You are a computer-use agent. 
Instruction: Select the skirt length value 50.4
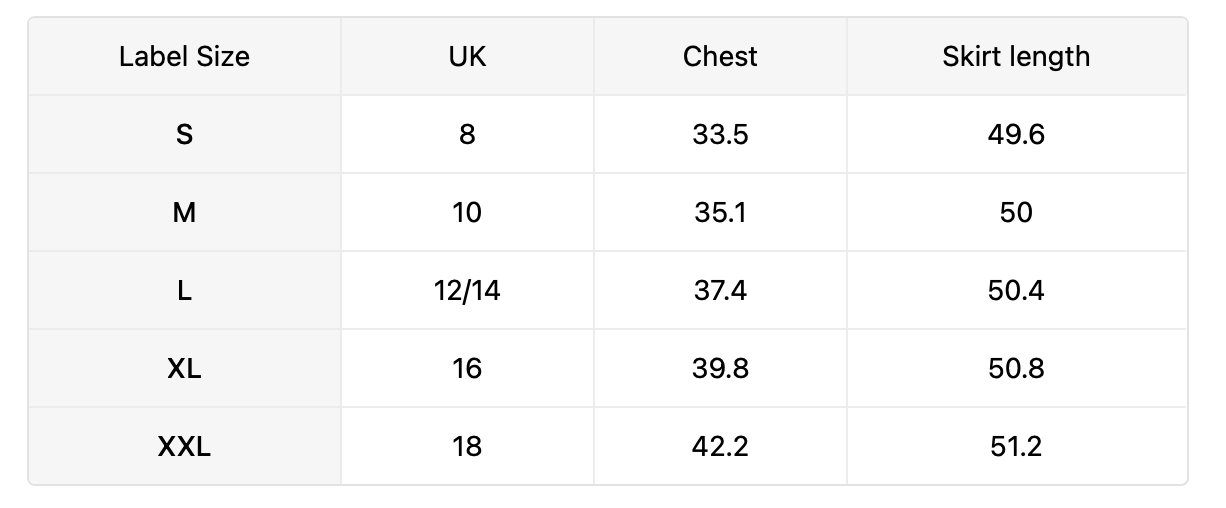point(1016,290)
